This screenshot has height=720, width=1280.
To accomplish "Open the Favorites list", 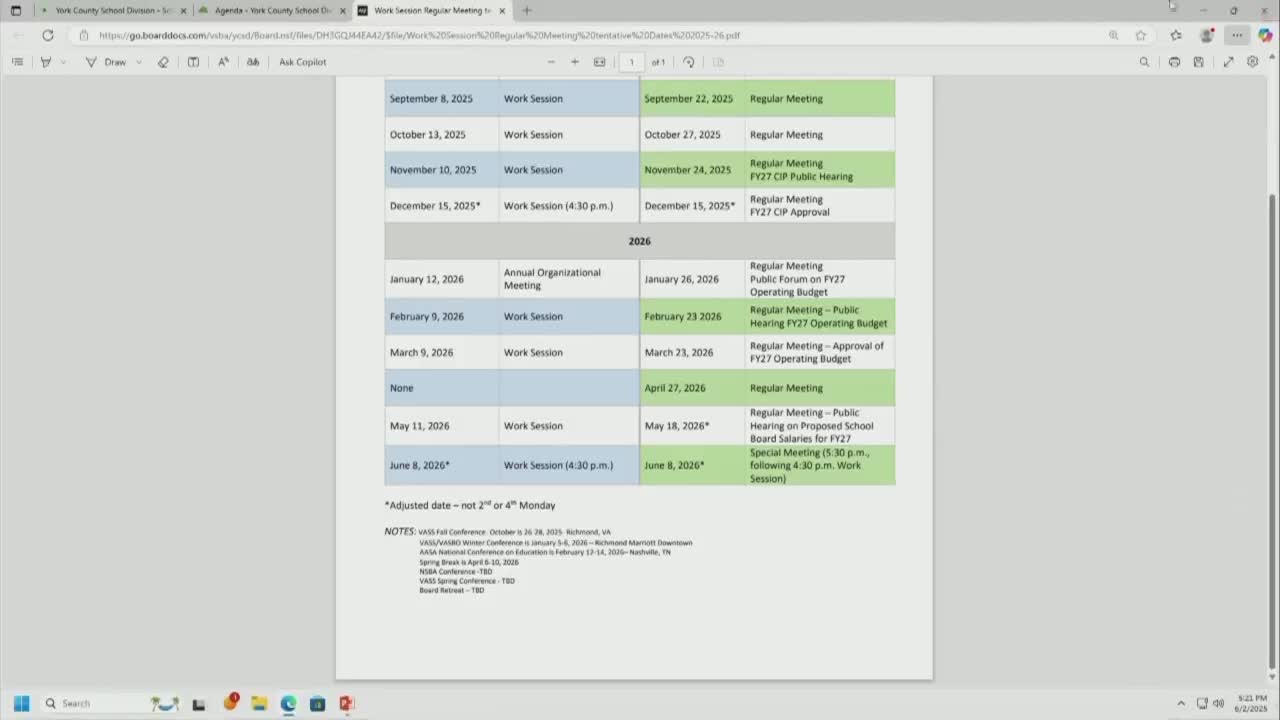I will (1176, 35).
